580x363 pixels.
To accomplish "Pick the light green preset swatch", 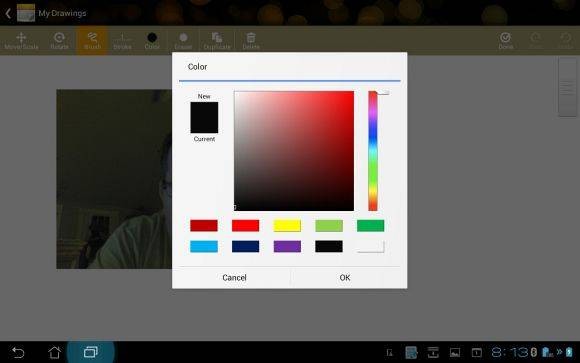I will point(329,225).
